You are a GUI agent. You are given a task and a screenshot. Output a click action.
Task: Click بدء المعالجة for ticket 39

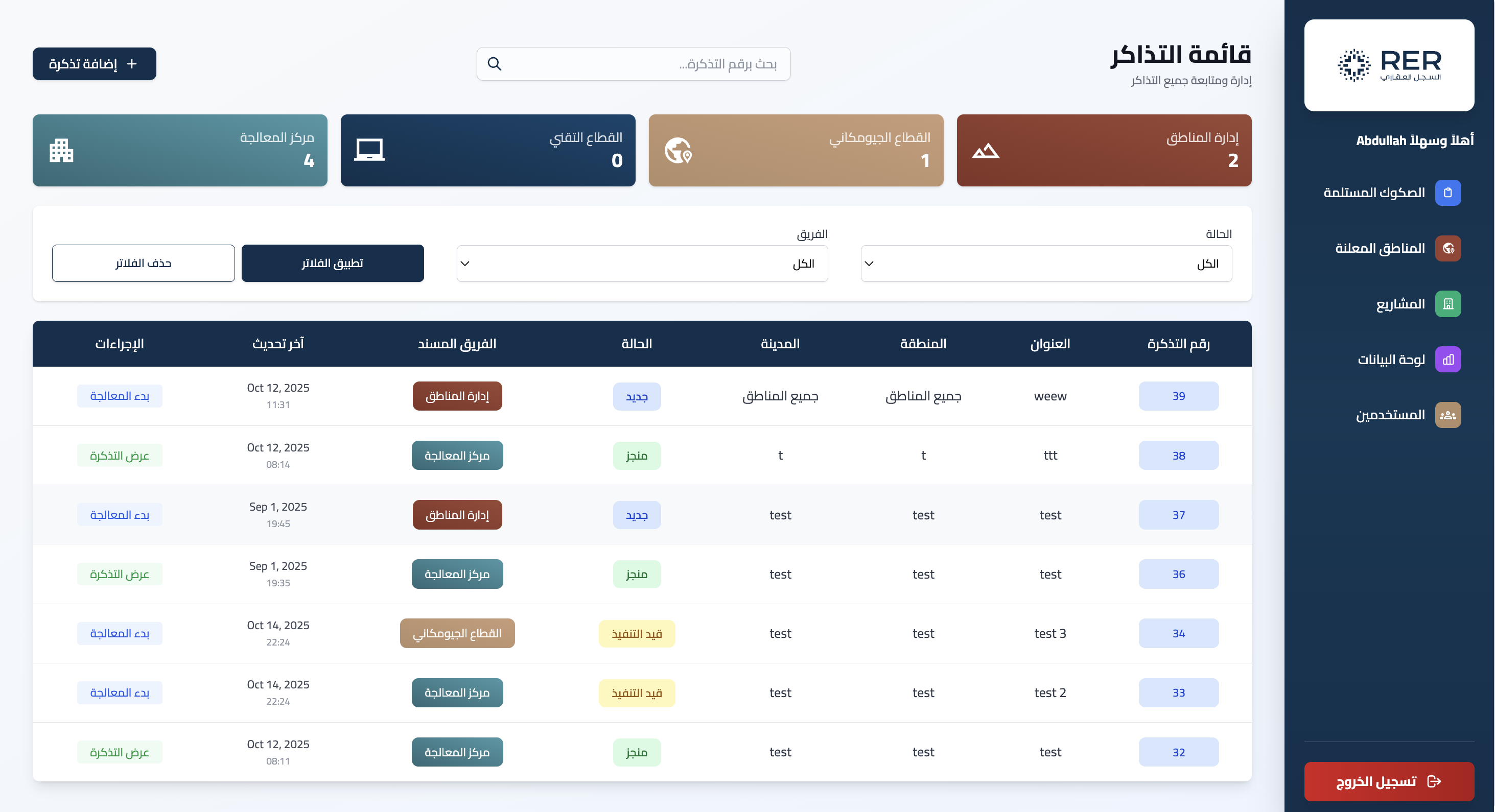(120, 396)
